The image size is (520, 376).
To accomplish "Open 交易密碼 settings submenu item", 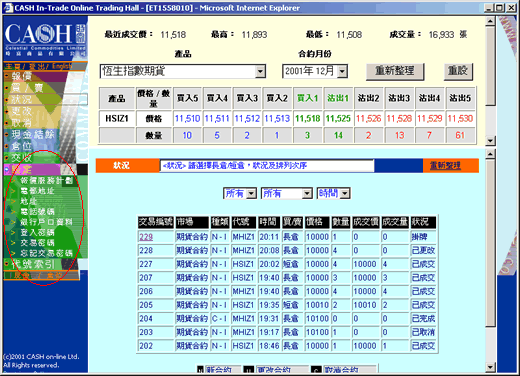I will click(x=37, y=243).
